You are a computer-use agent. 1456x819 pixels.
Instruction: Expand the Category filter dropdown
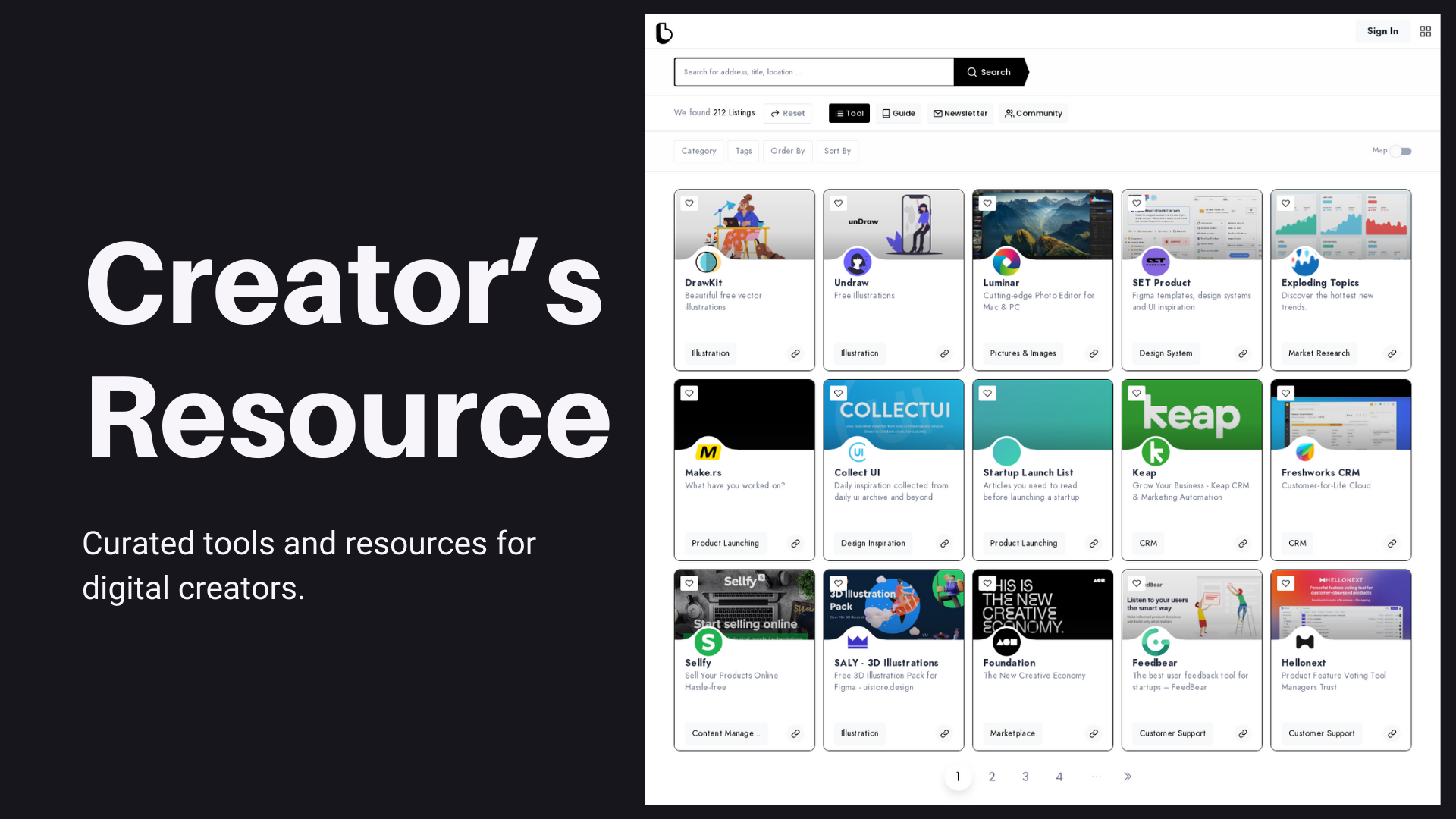point(698,151)
